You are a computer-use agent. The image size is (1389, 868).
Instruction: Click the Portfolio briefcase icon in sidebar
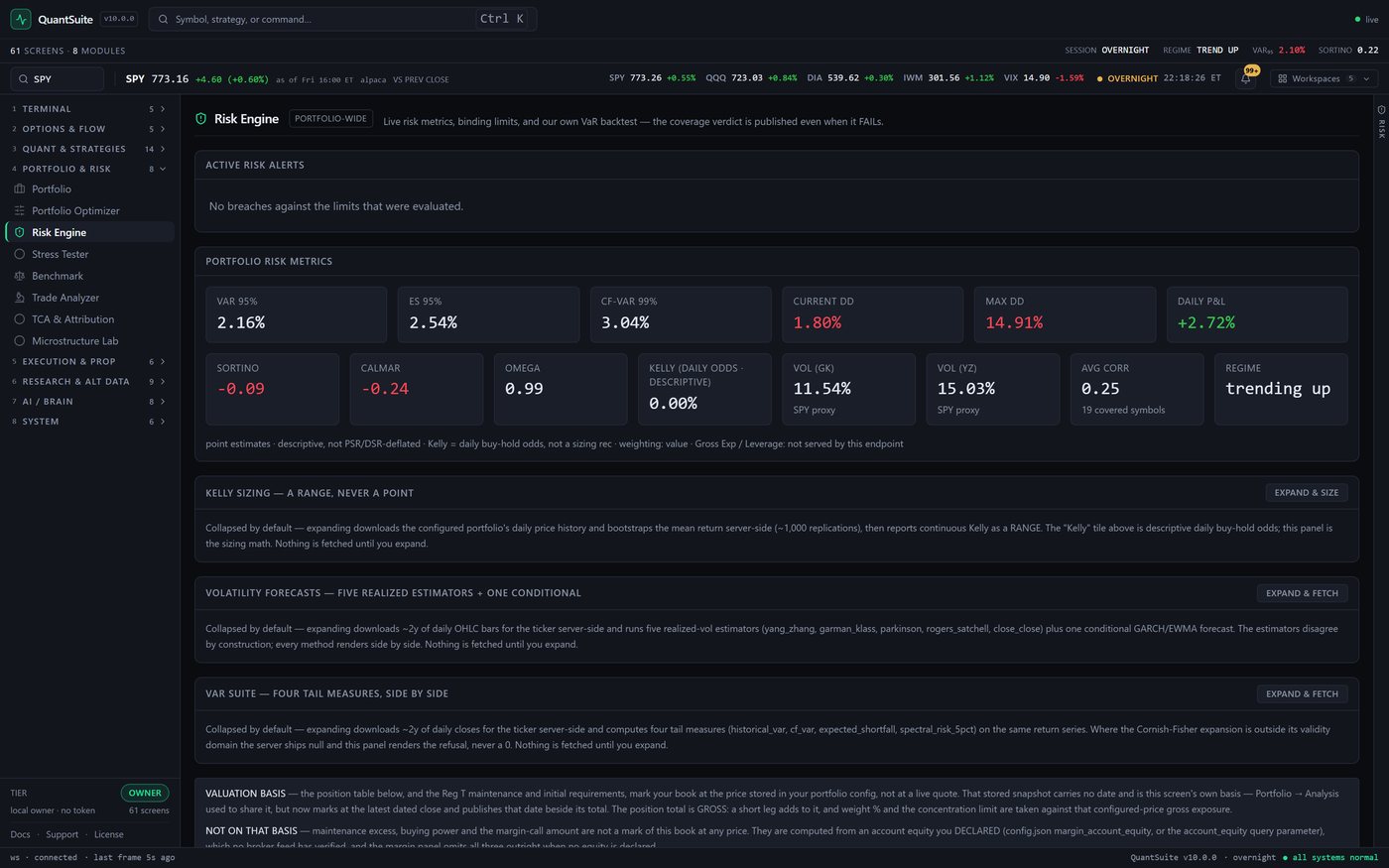[19, 188]
